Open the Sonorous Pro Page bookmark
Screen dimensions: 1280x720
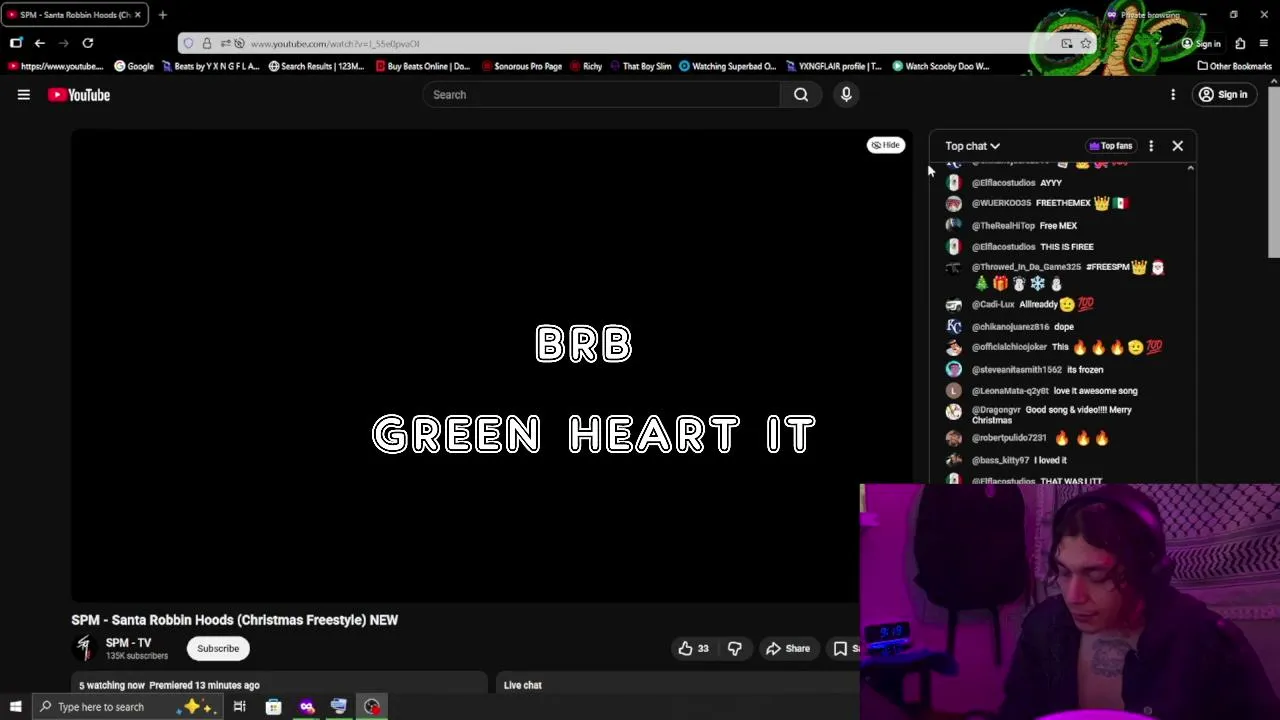(521, 66)
